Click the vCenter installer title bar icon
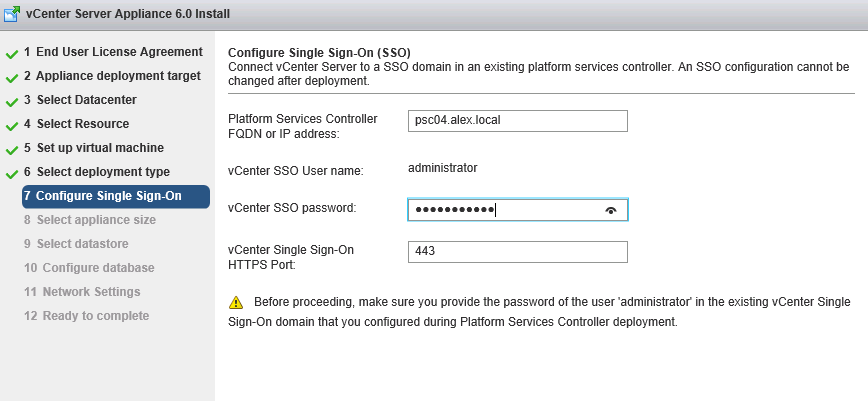The height and width of the screenshot is (401, 868). point(12,13)
